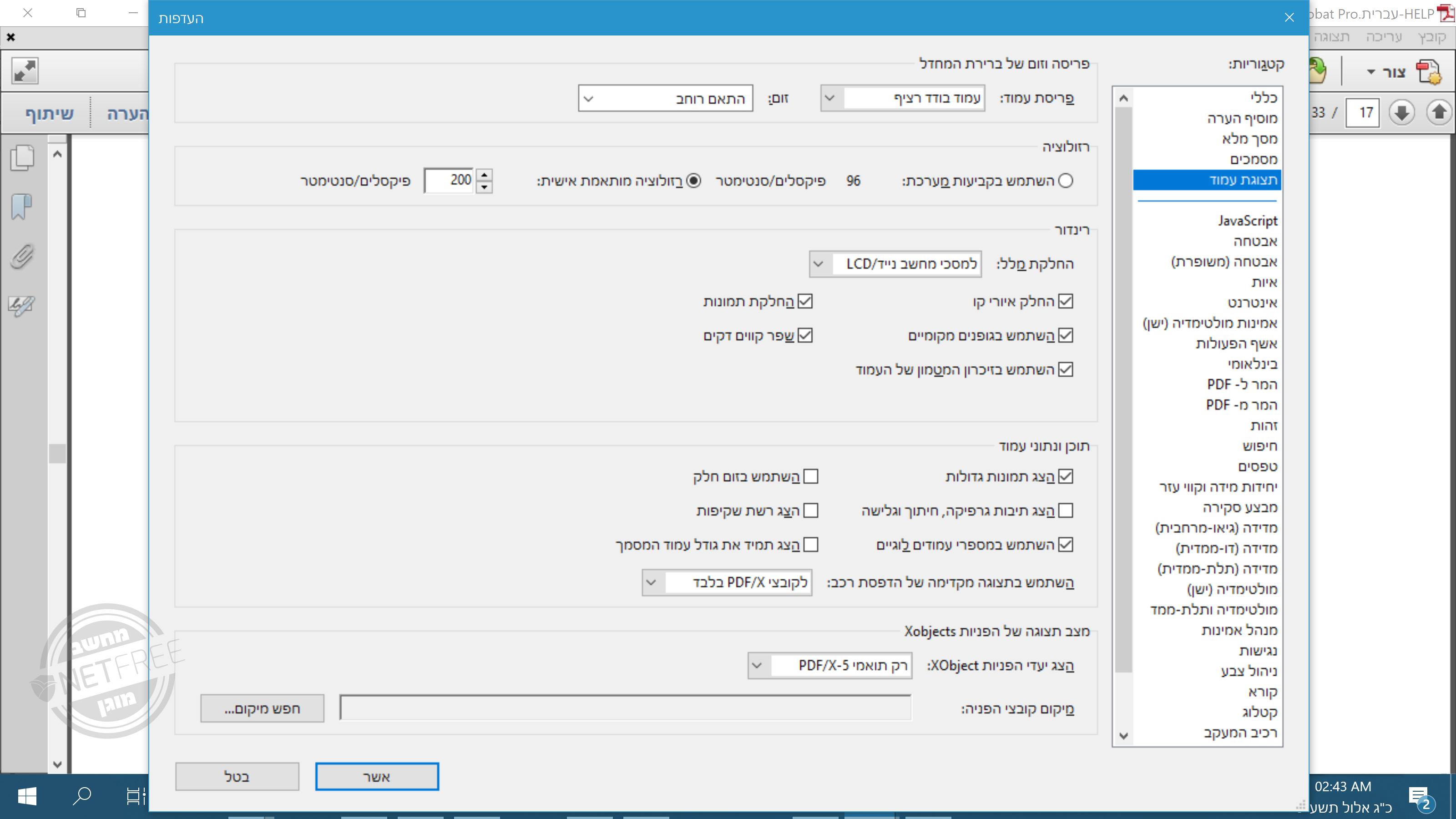The image size is (1456, 819).
Task: Click the signatures pen icon in sidebar
Action: (x=21, y=306)
